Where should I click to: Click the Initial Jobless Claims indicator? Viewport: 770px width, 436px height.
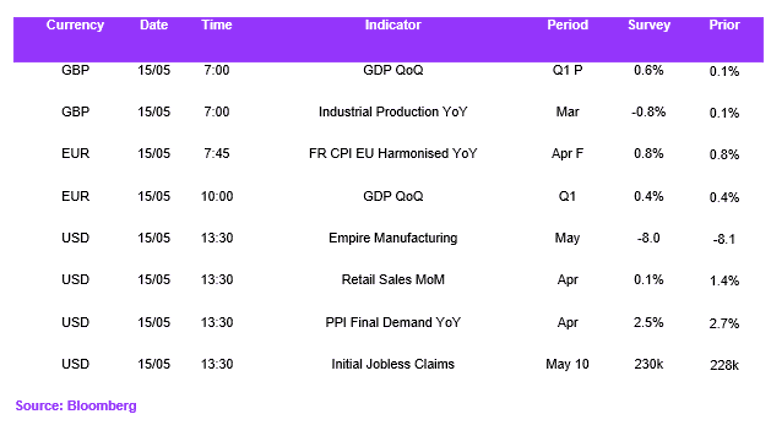click(393, 364)
